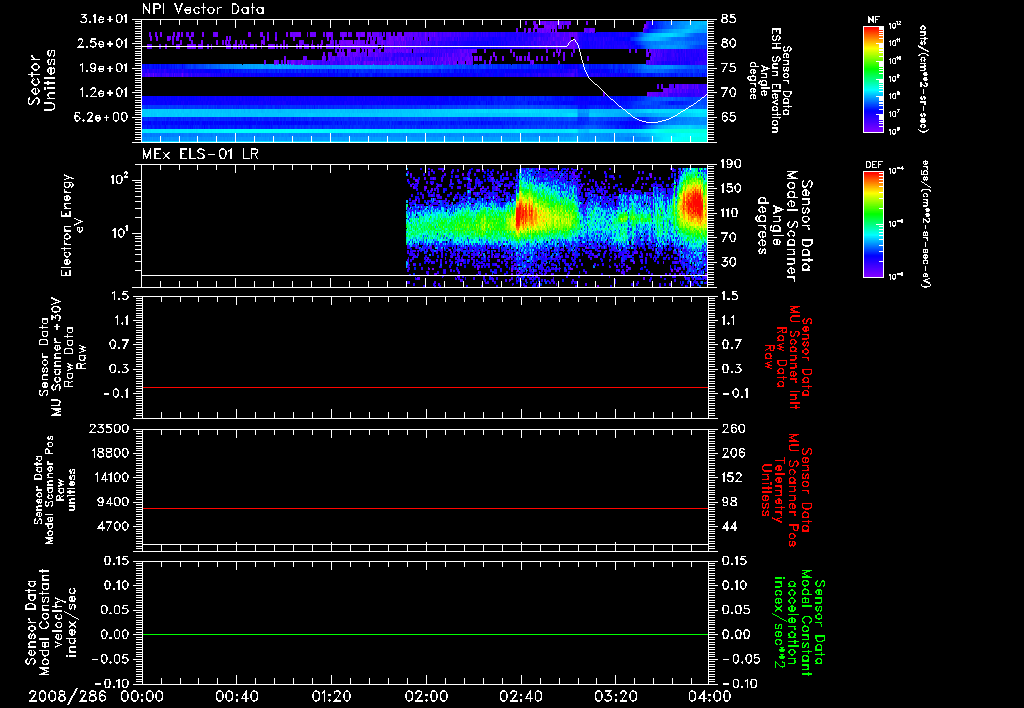Image resolution: width=1024 pixels, height=708 pixels.
Task: Click the 'DEF' colorbar label
Action: pos(874,165)
